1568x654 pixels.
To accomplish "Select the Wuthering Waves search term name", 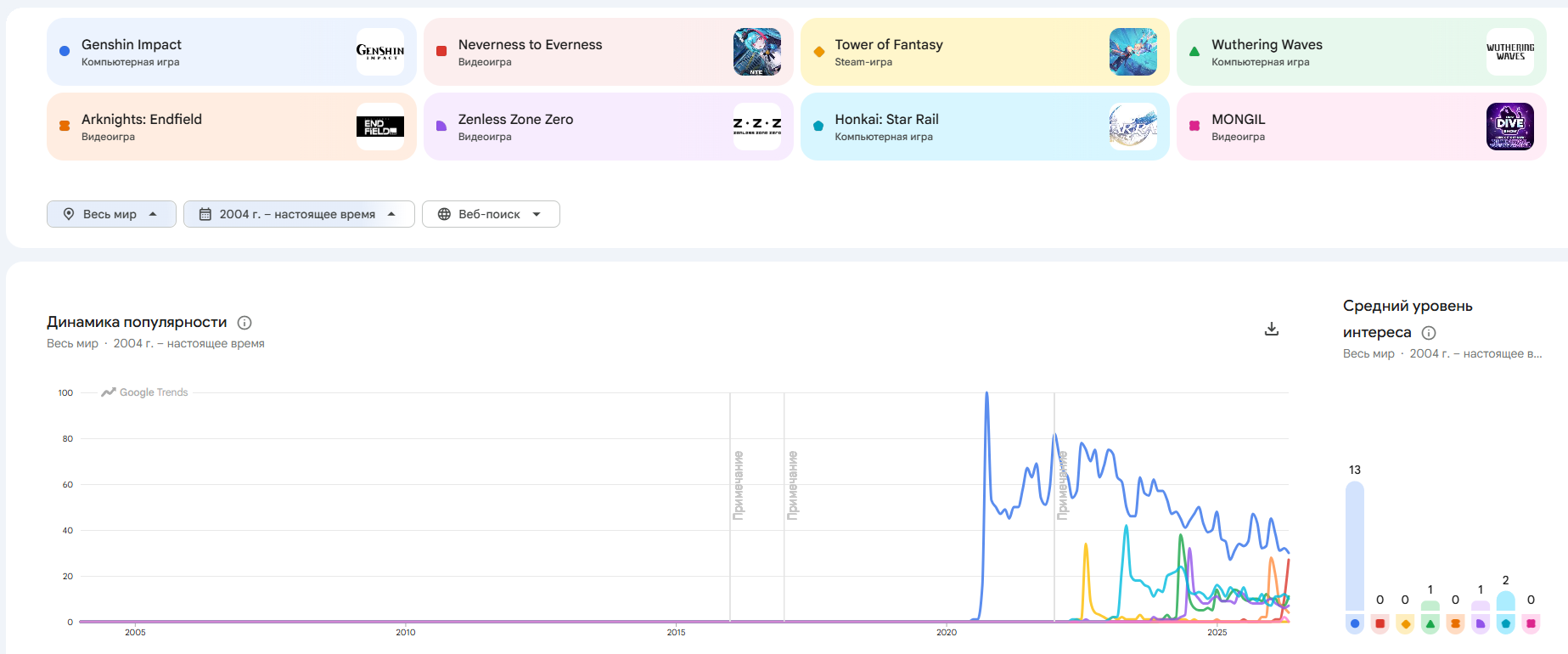I will point(1267,44).
